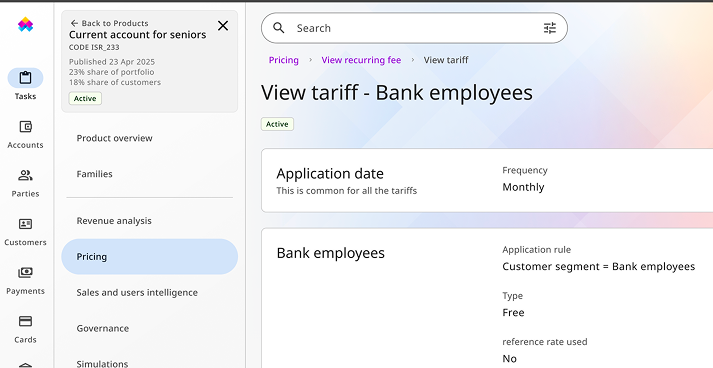Click the app logo in the sidebar
713x368 pixels.
click(25, 25)
